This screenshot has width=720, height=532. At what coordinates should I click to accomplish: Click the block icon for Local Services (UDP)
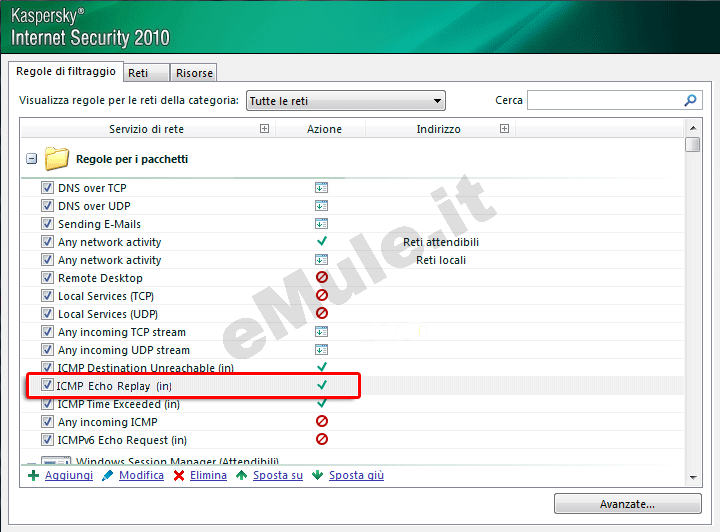click(x=322, y=313)
